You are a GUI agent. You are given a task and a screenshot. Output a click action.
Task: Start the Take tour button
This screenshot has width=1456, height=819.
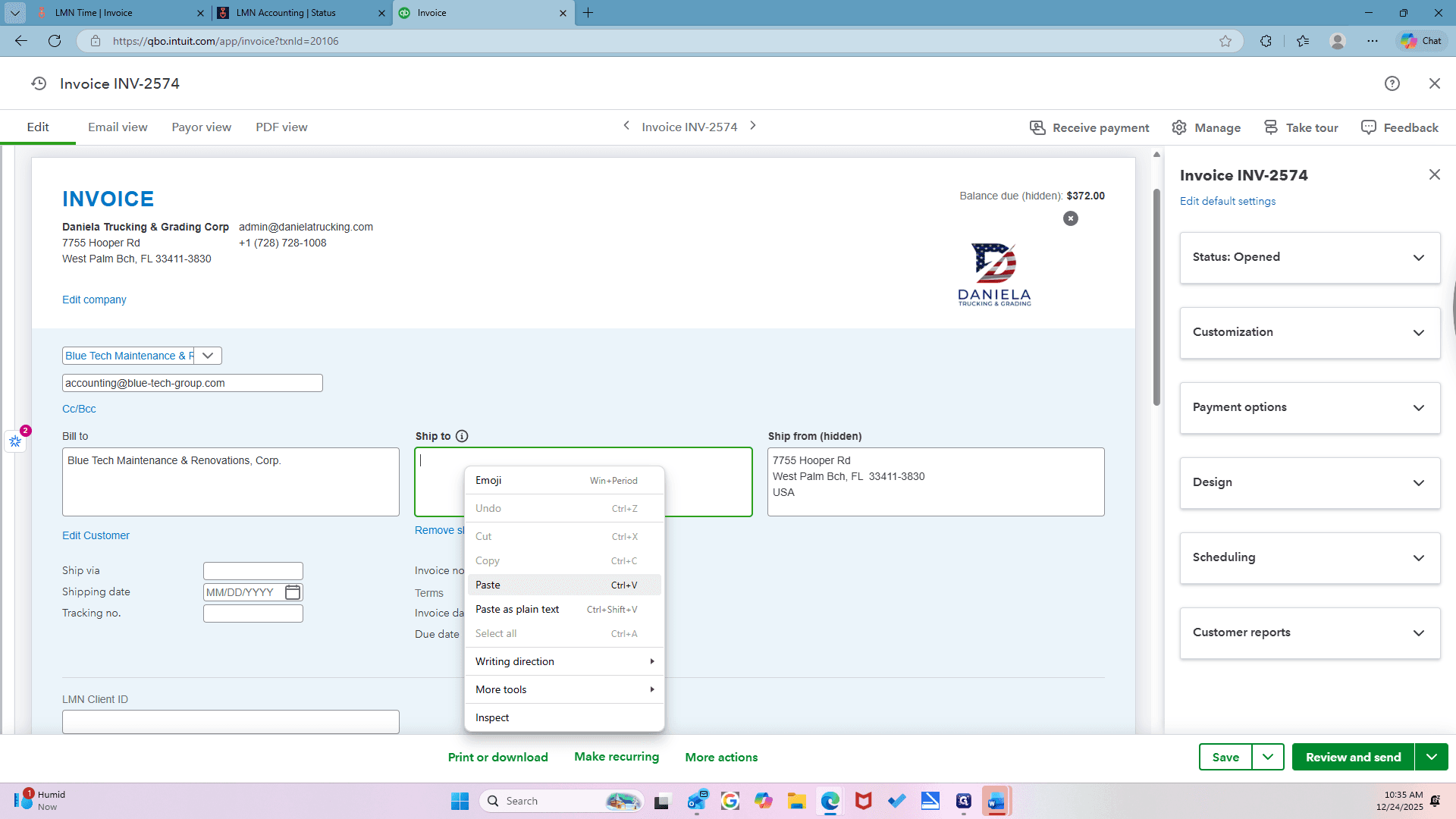pyautogui.click(x=1301, y=127)
